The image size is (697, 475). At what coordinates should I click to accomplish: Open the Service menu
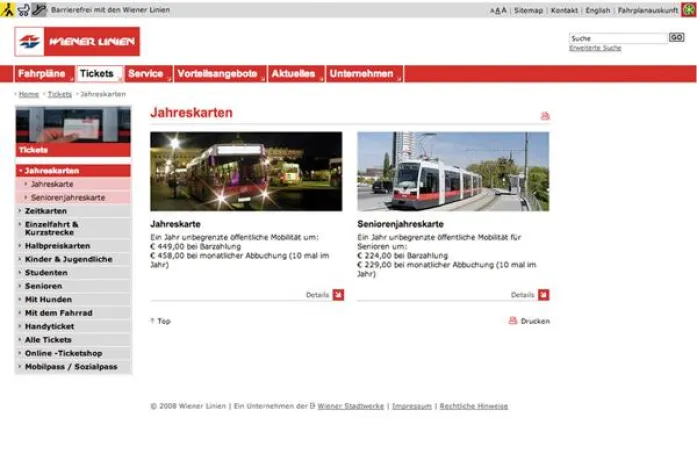[x=148, y=74]
